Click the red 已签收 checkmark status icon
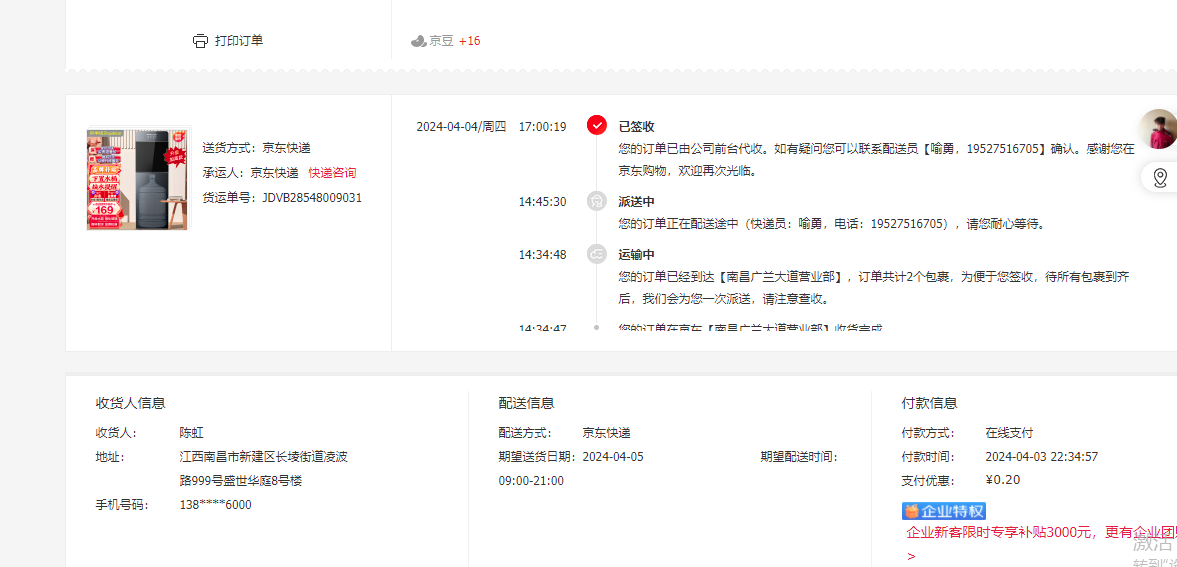This screenshot has height=567, width=1177. (x=597, y=125)
